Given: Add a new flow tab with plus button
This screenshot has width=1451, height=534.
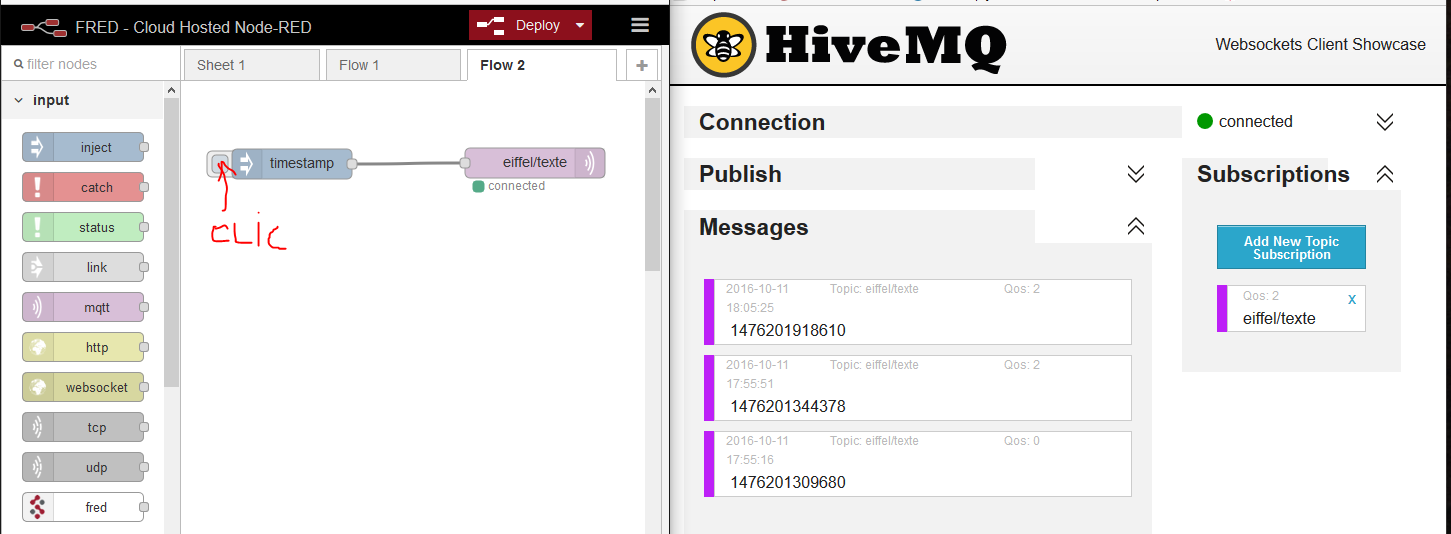Looking at the screenshot, I should [x=642, y=66].
